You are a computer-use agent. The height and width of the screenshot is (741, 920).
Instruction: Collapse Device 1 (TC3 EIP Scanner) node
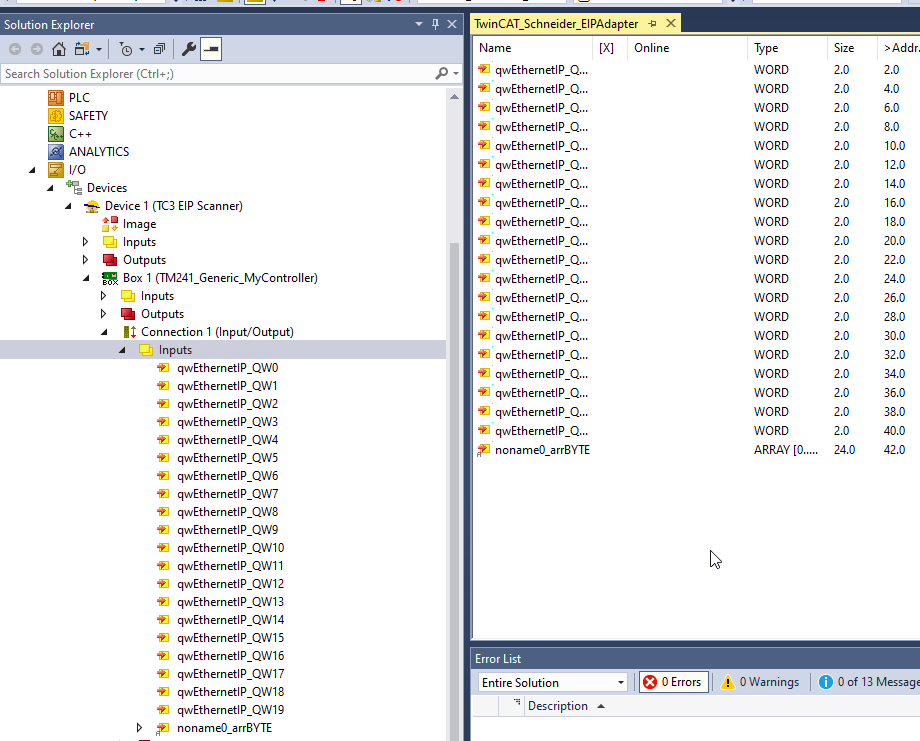point(68,206)
